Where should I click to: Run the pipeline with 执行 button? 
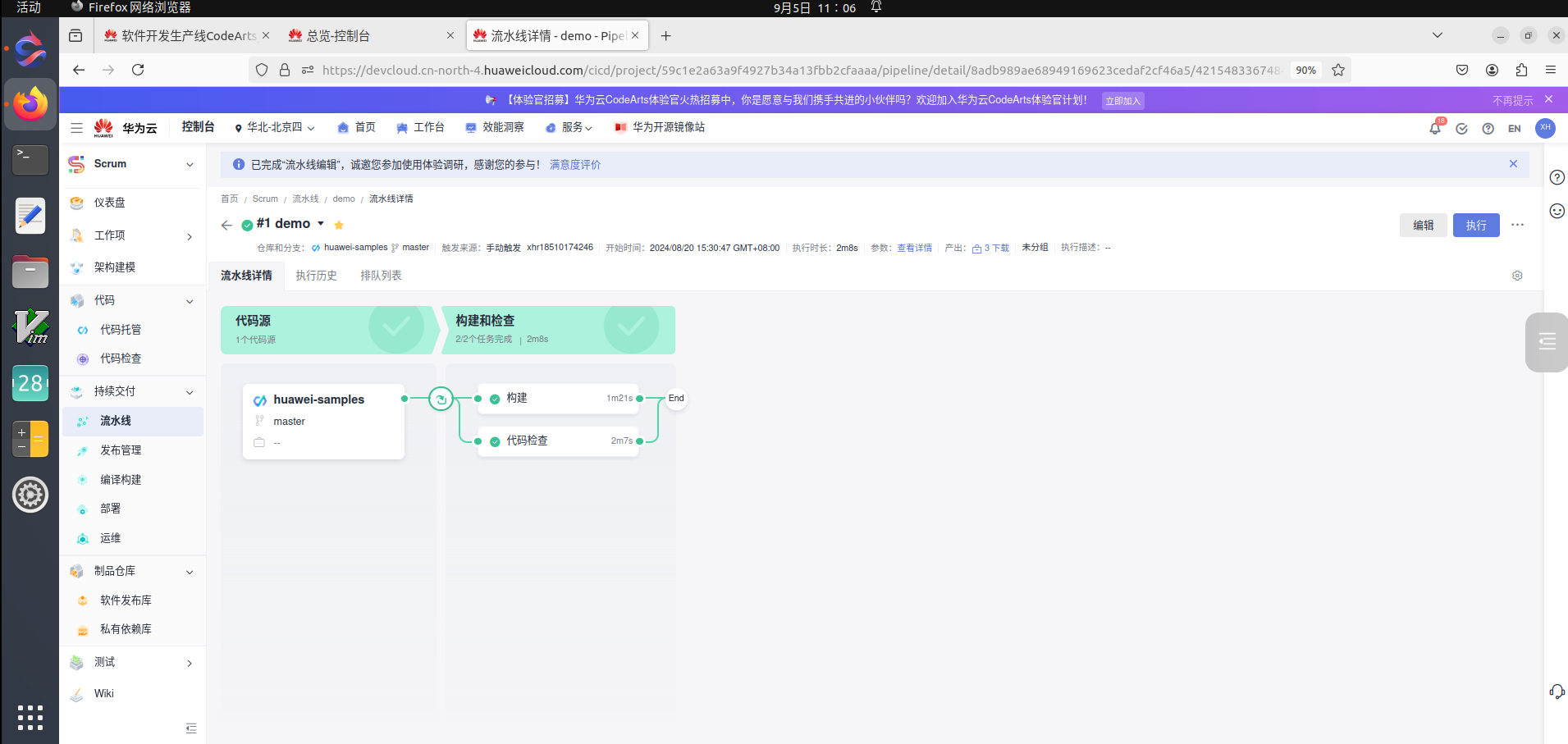[1476, 225]
